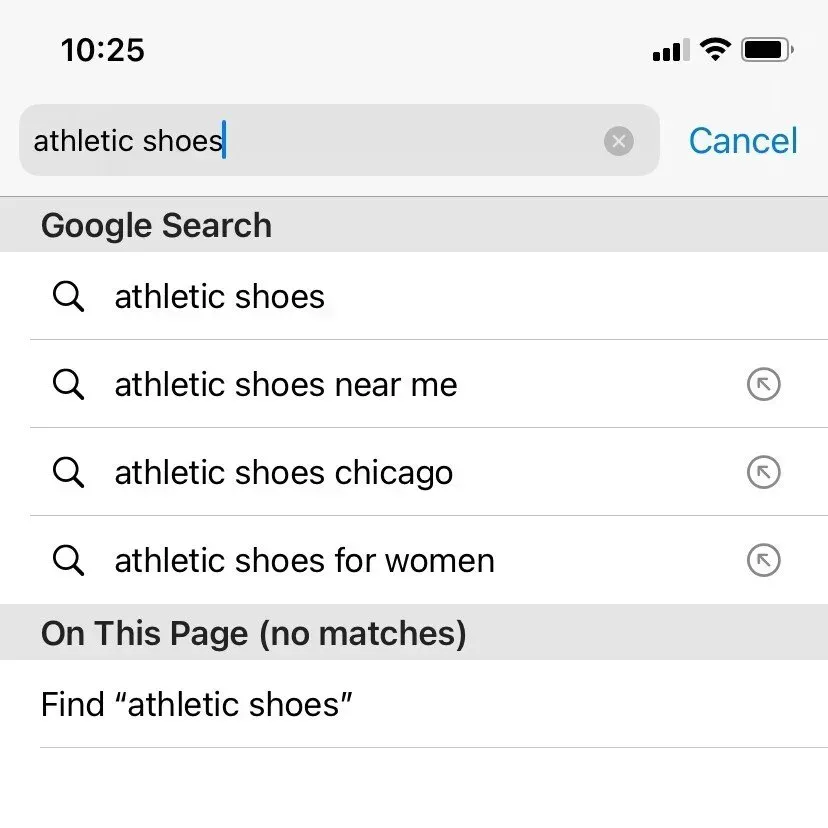Open the "athletic shoes for women" suggestion
The image size is (828, 828).
click(303, 560)
